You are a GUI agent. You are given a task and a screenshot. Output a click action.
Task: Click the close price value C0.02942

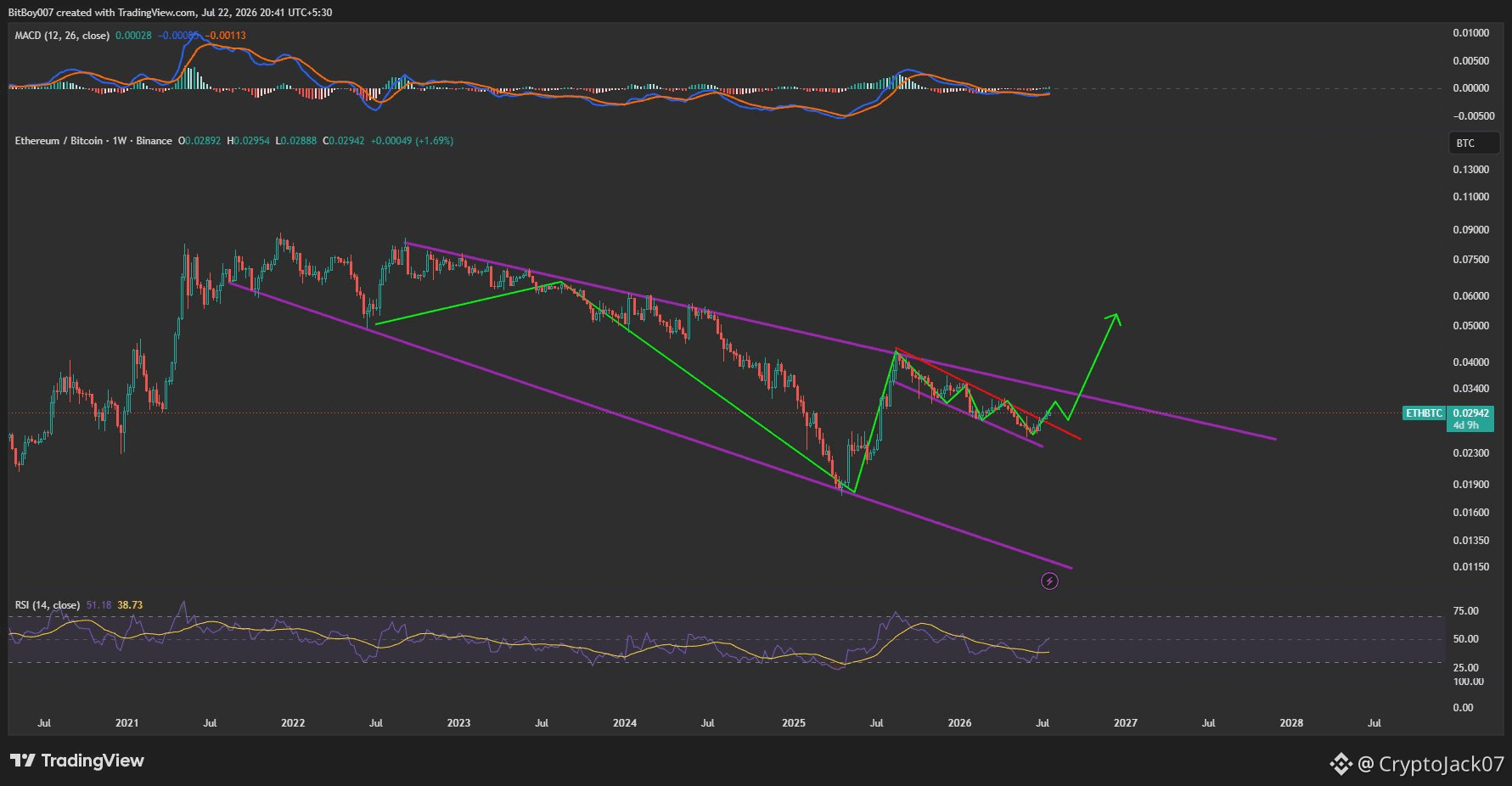[x=343, y=141]
